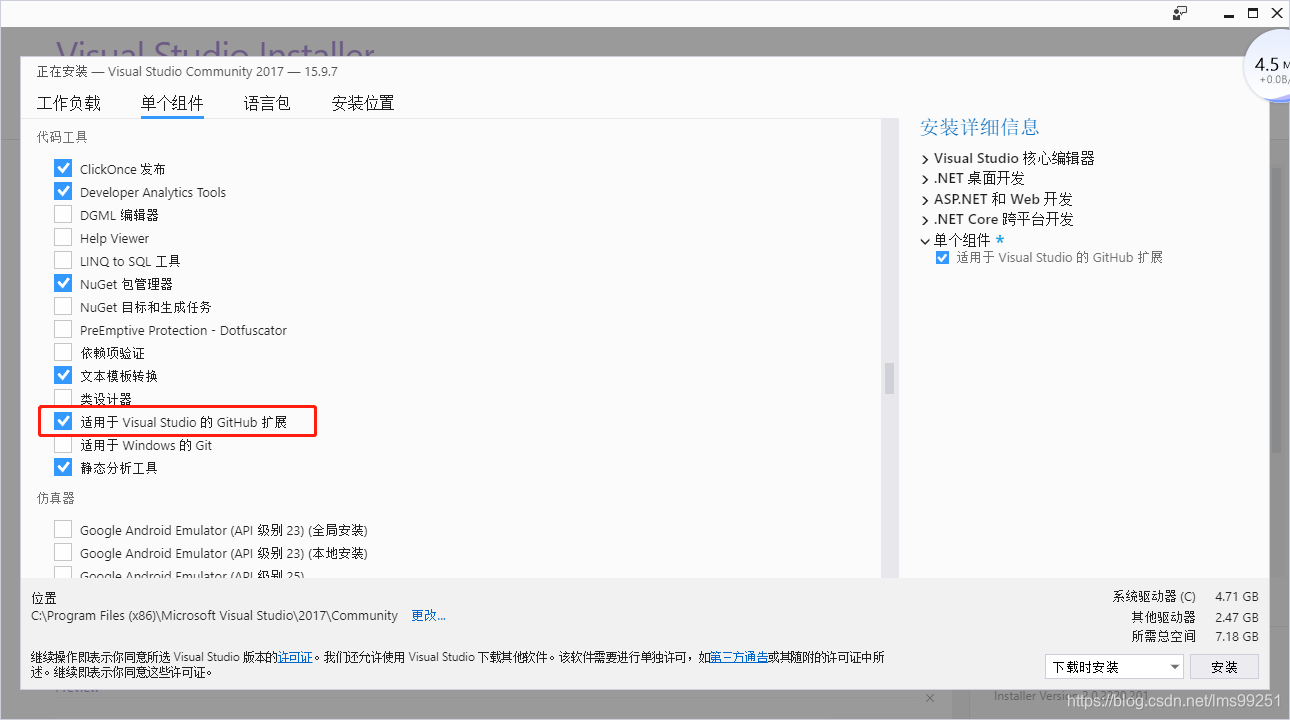
Task: Check the Help Viewer component
Action: click(x=63, y=238)
